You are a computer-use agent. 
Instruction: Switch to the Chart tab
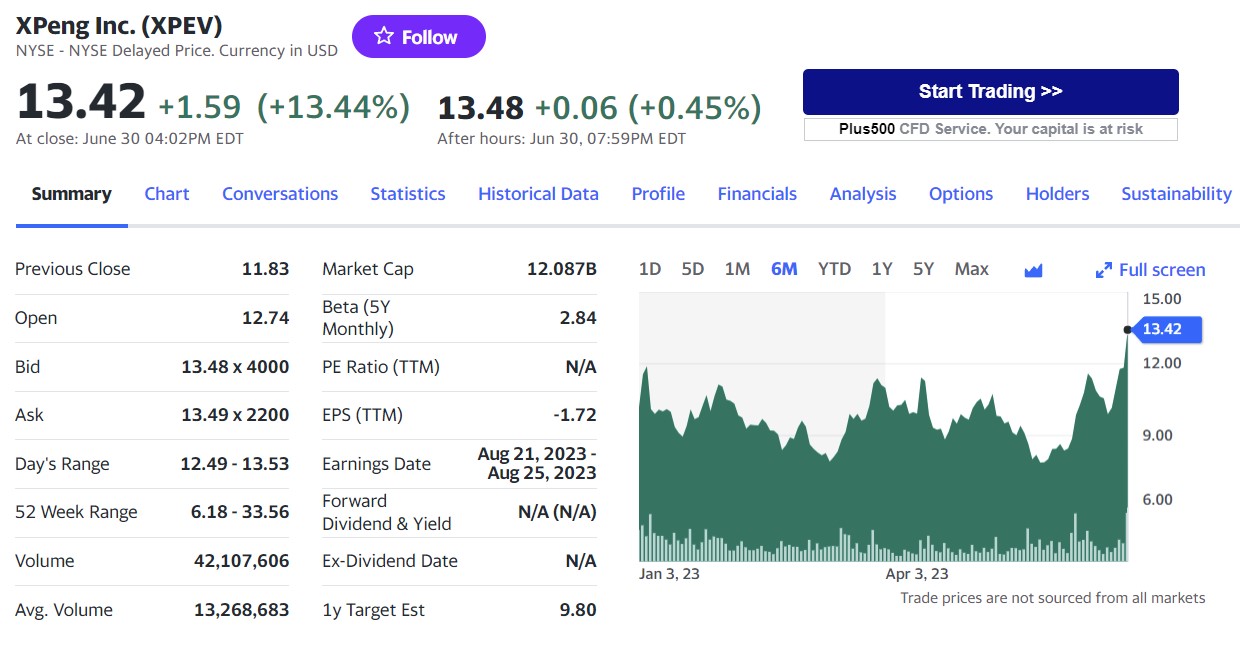point(167,194)
